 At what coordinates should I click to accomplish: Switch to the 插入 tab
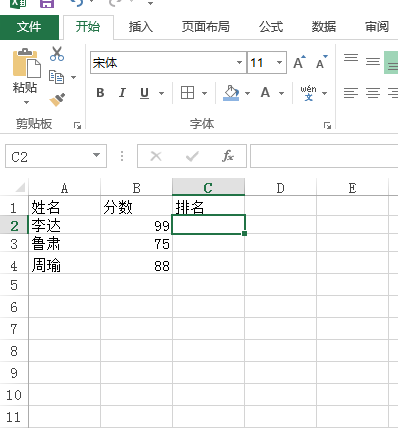(141, 27)
